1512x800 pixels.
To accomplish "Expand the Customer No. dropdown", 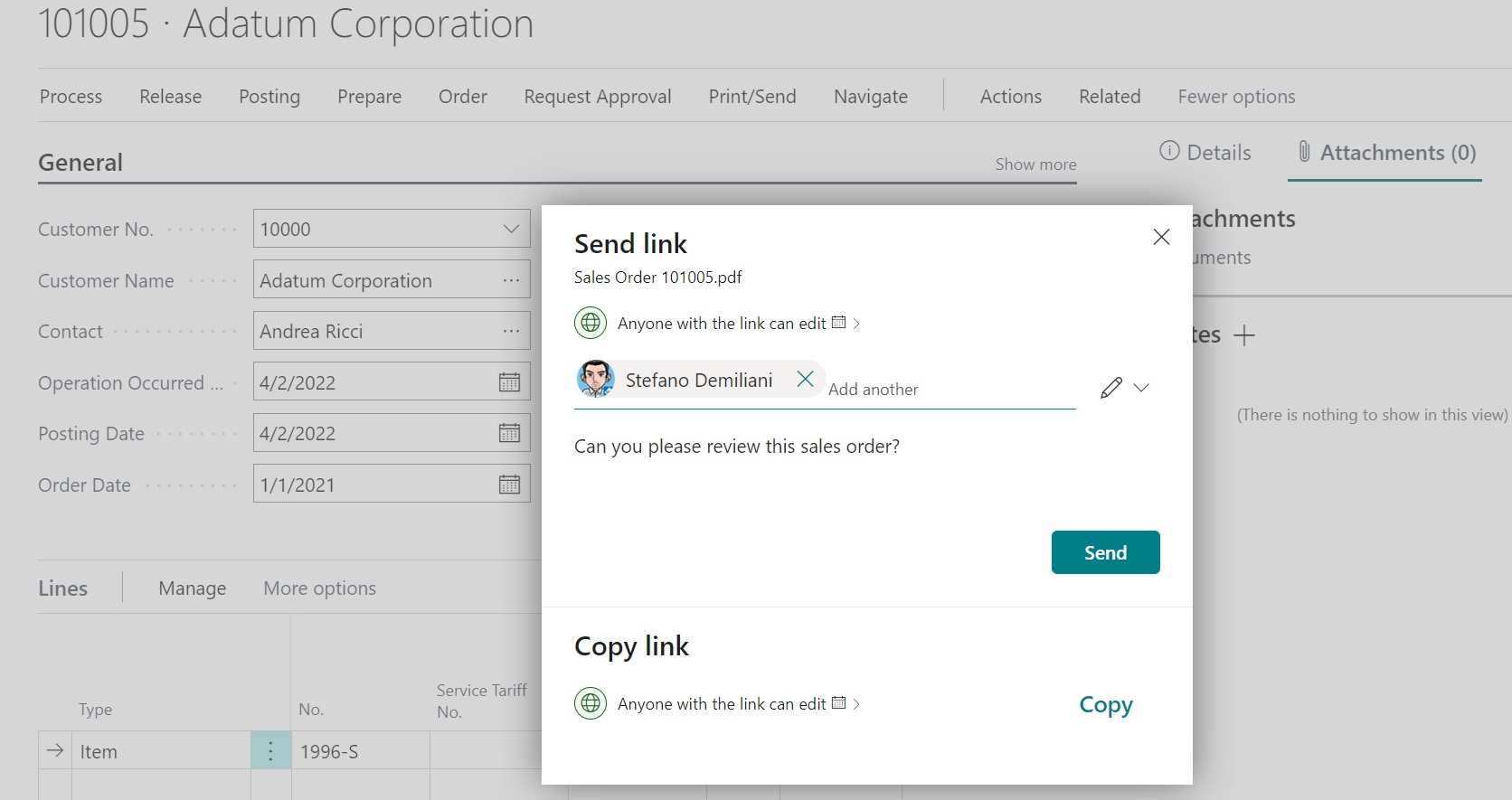I will [x=511, y=230].
